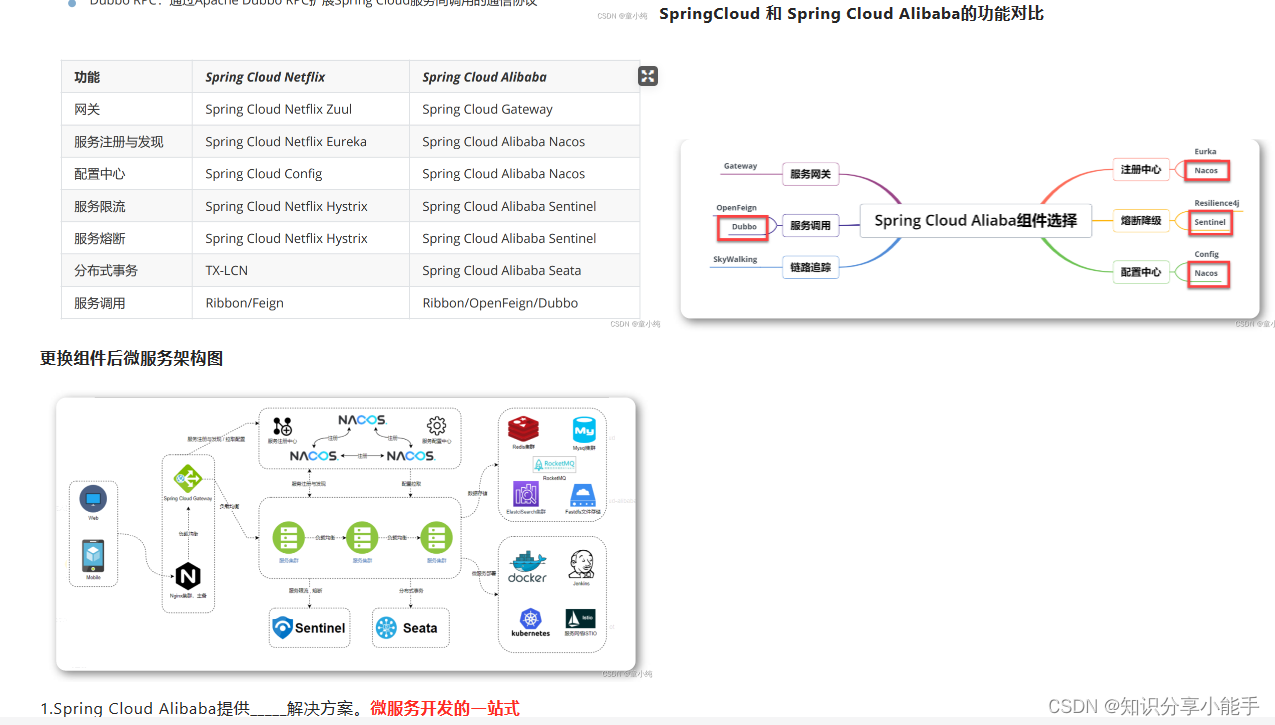Select the 'Spring Cloud Gateway' table cell
1275x725 pixels.
[x=524, y=109]
